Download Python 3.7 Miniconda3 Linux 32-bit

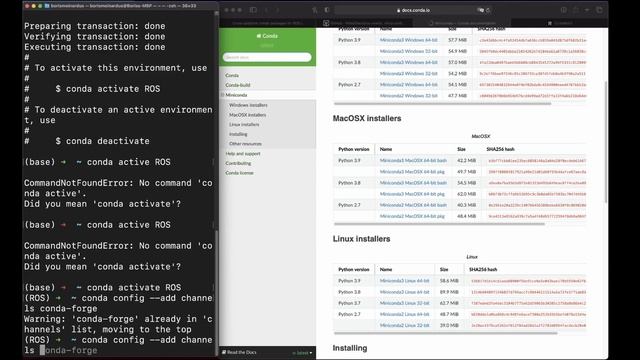click(404, 303)
